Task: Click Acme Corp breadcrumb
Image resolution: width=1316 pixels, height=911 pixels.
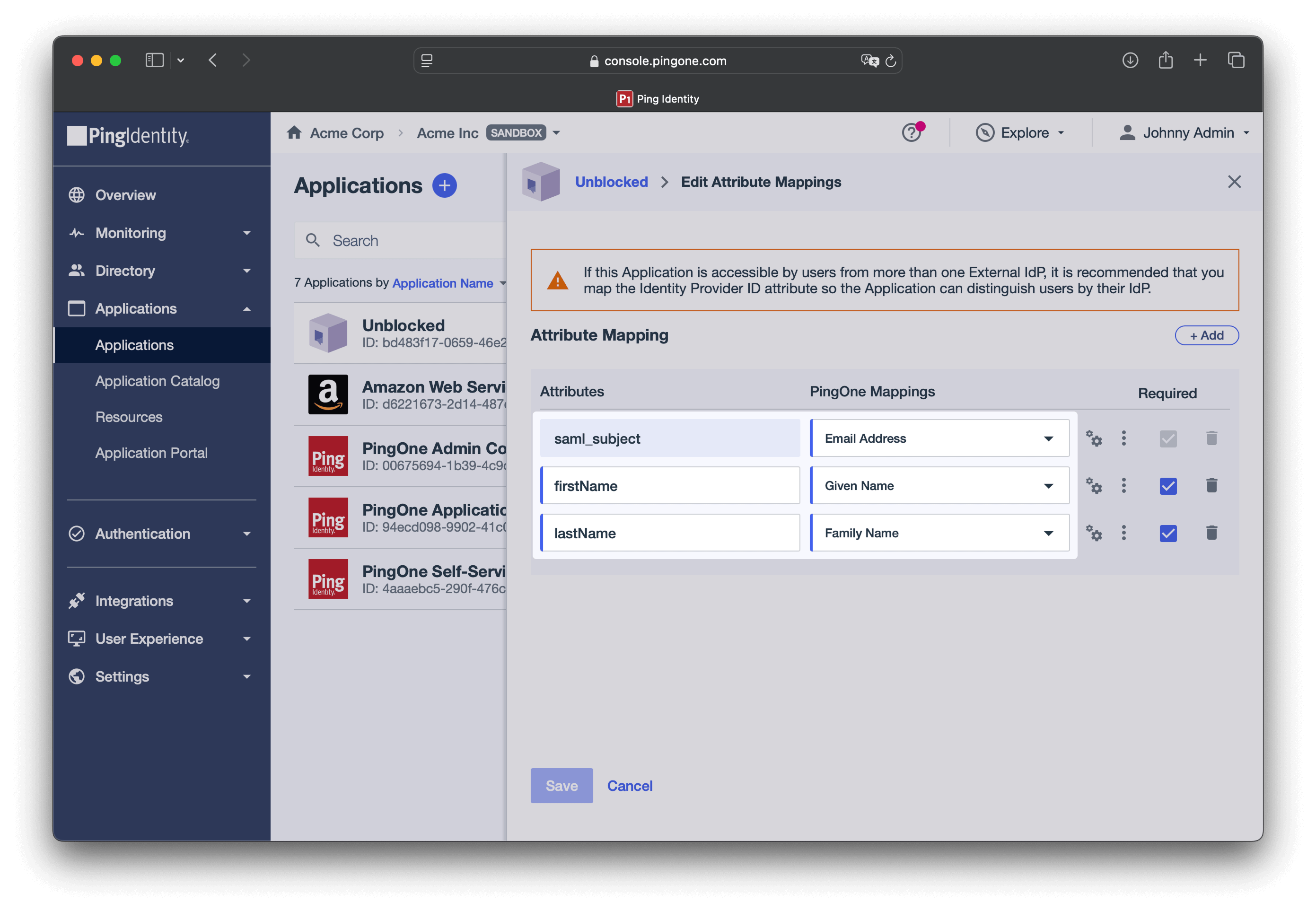Action: (346, 133)
